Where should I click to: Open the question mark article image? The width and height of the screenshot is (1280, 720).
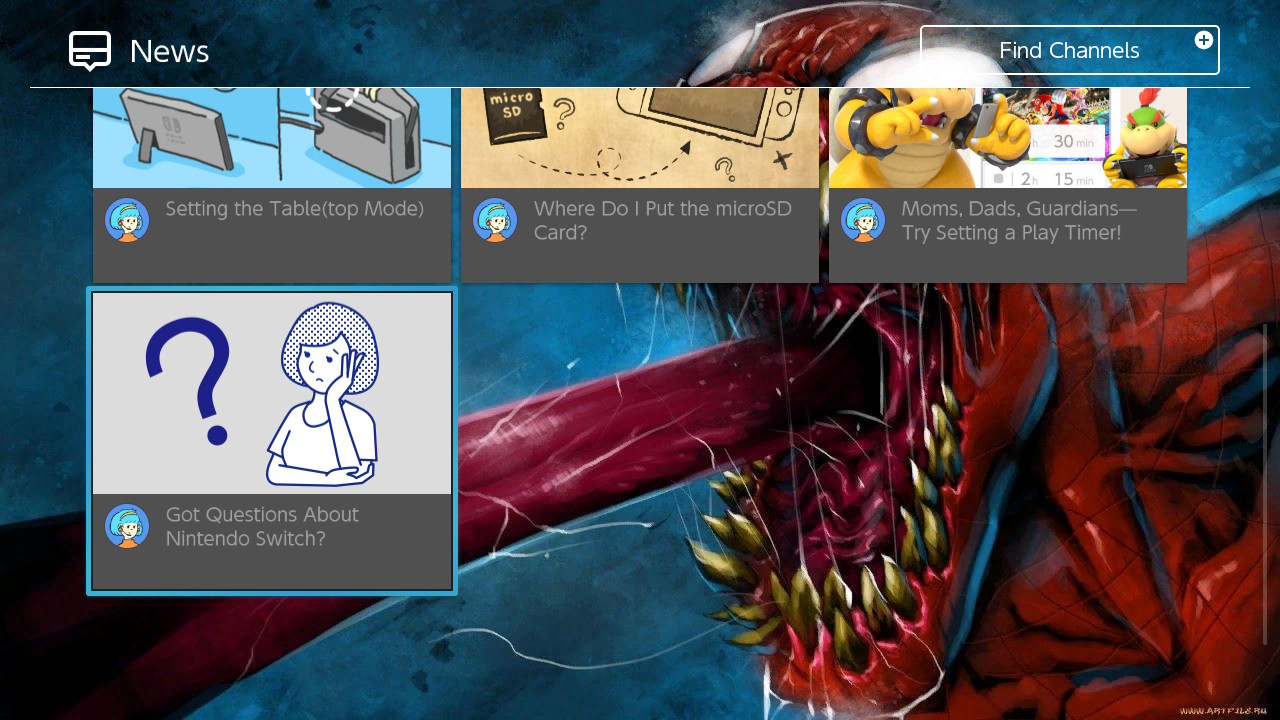(272, 393)
